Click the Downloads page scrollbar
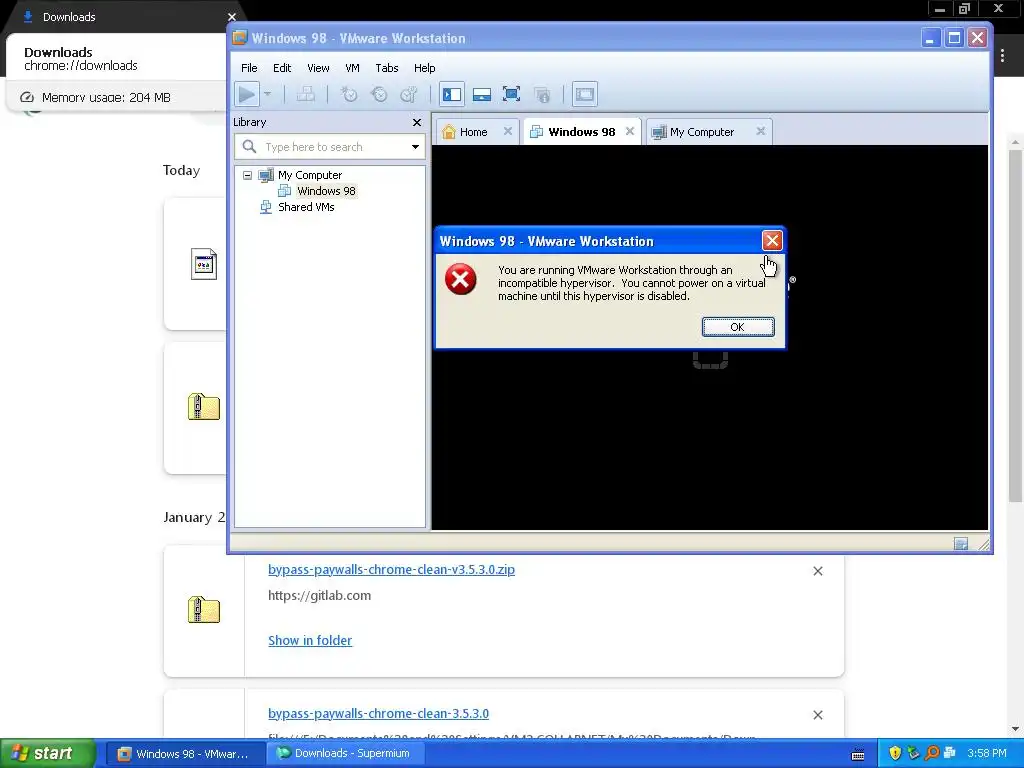 tap(1015, 326)
